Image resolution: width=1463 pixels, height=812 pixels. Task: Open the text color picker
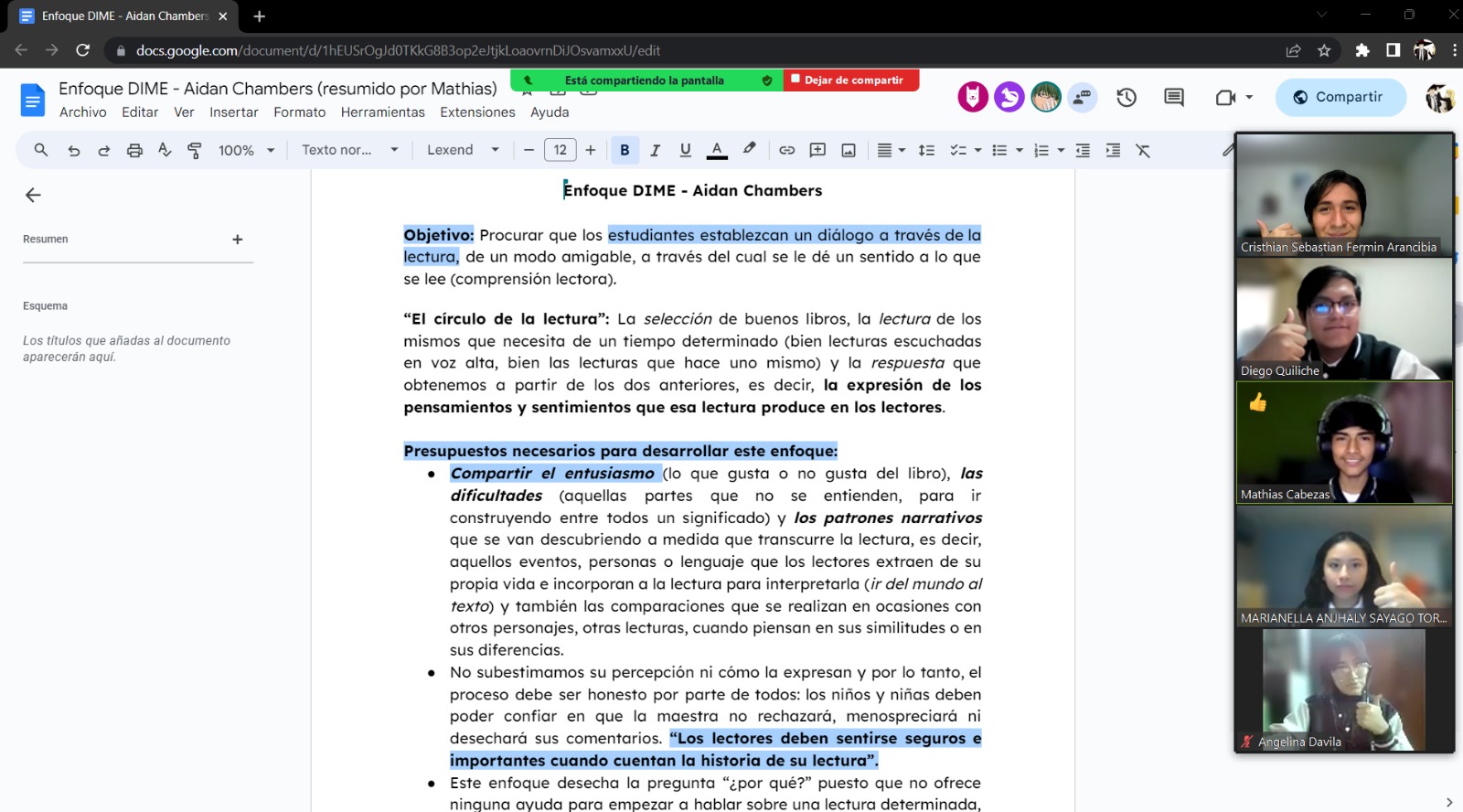click(717, 151)
